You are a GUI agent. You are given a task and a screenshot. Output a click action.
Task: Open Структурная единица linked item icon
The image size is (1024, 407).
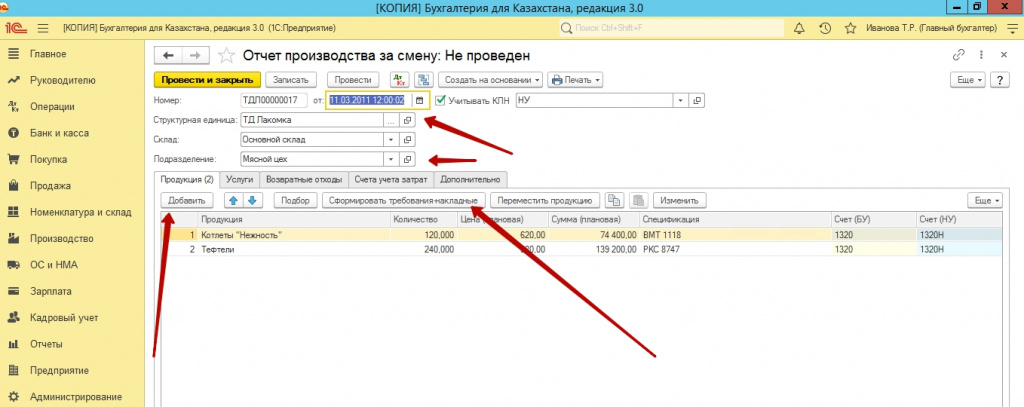point(408,120)
